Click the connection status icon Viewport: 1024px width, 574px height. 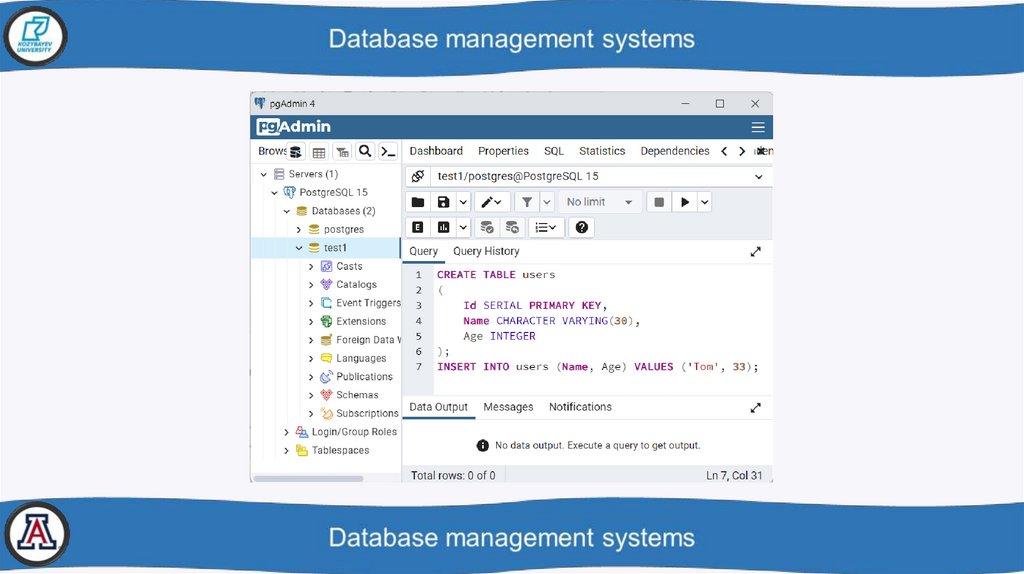(418, 176)
